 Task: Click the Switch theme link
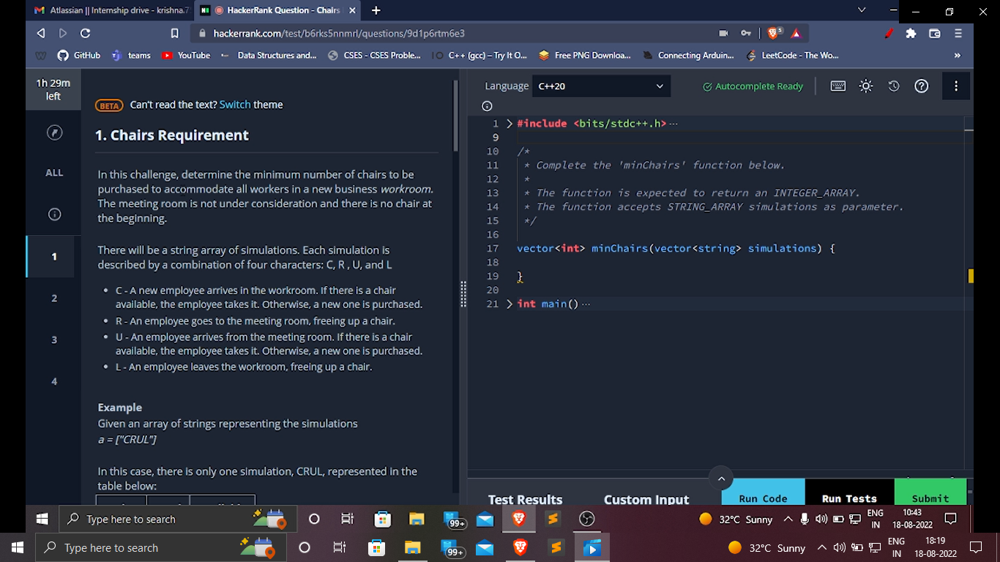pyautogui.click(x=235, y=105)
